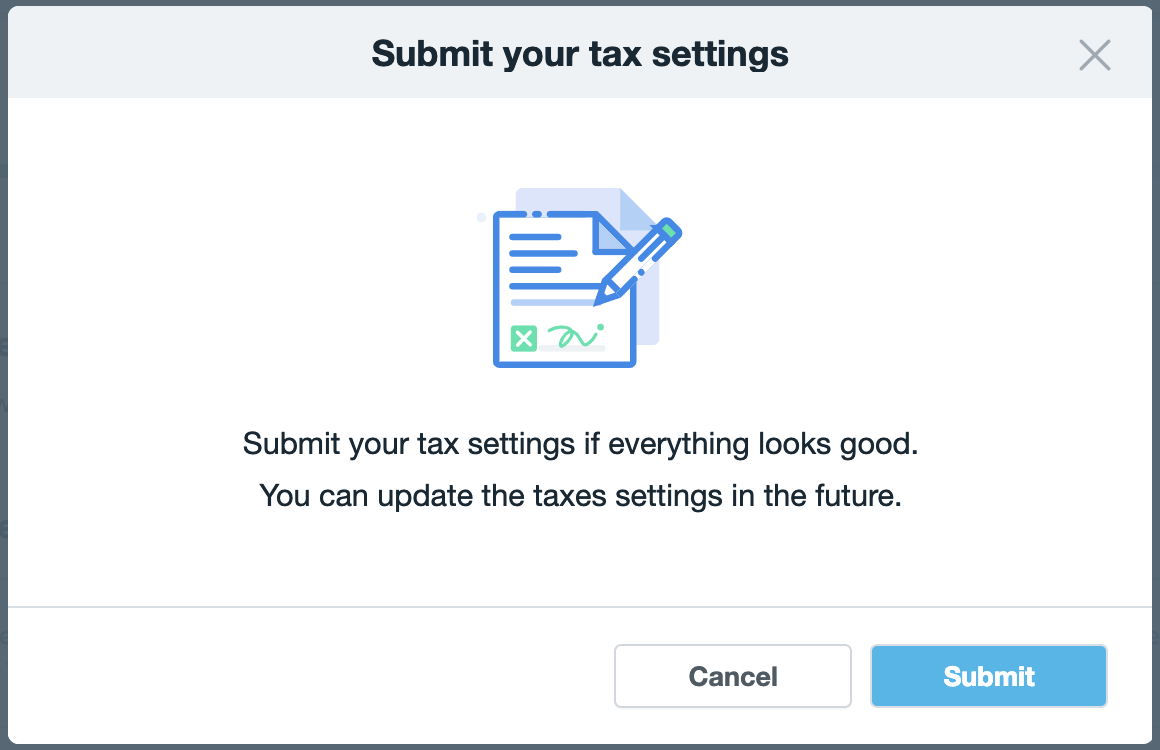
Task: Click the divider line above the buttons
Action: click(x=580, y=606)
